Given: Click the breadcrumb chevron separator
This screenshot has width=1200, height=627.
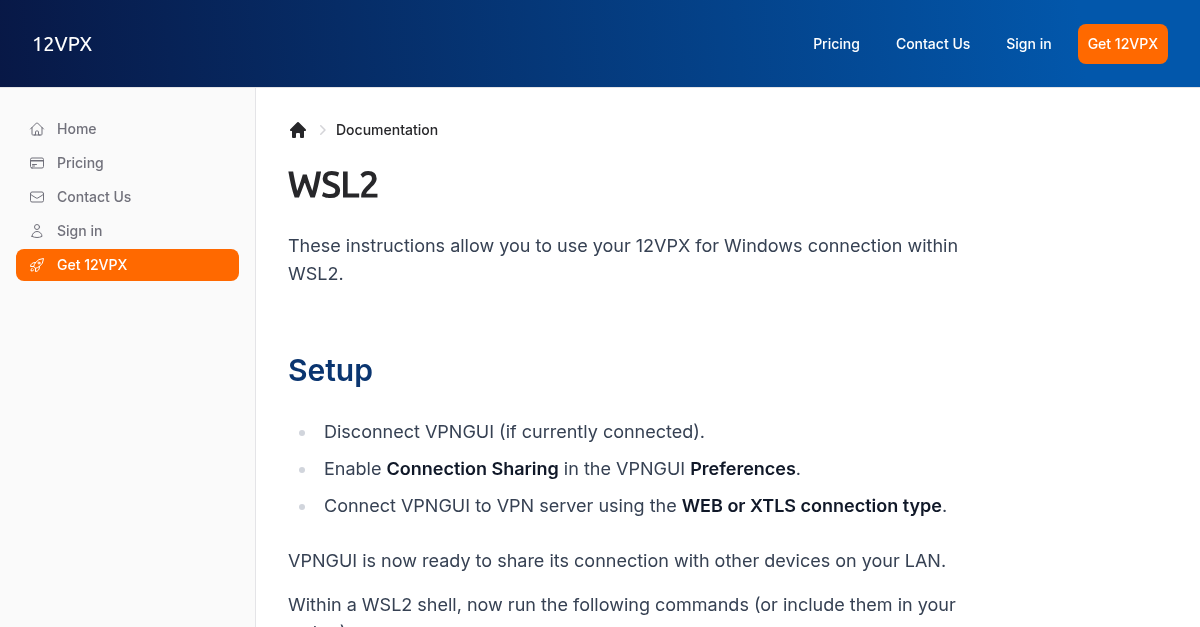Looking at the screenshot, I should [322, 130].
